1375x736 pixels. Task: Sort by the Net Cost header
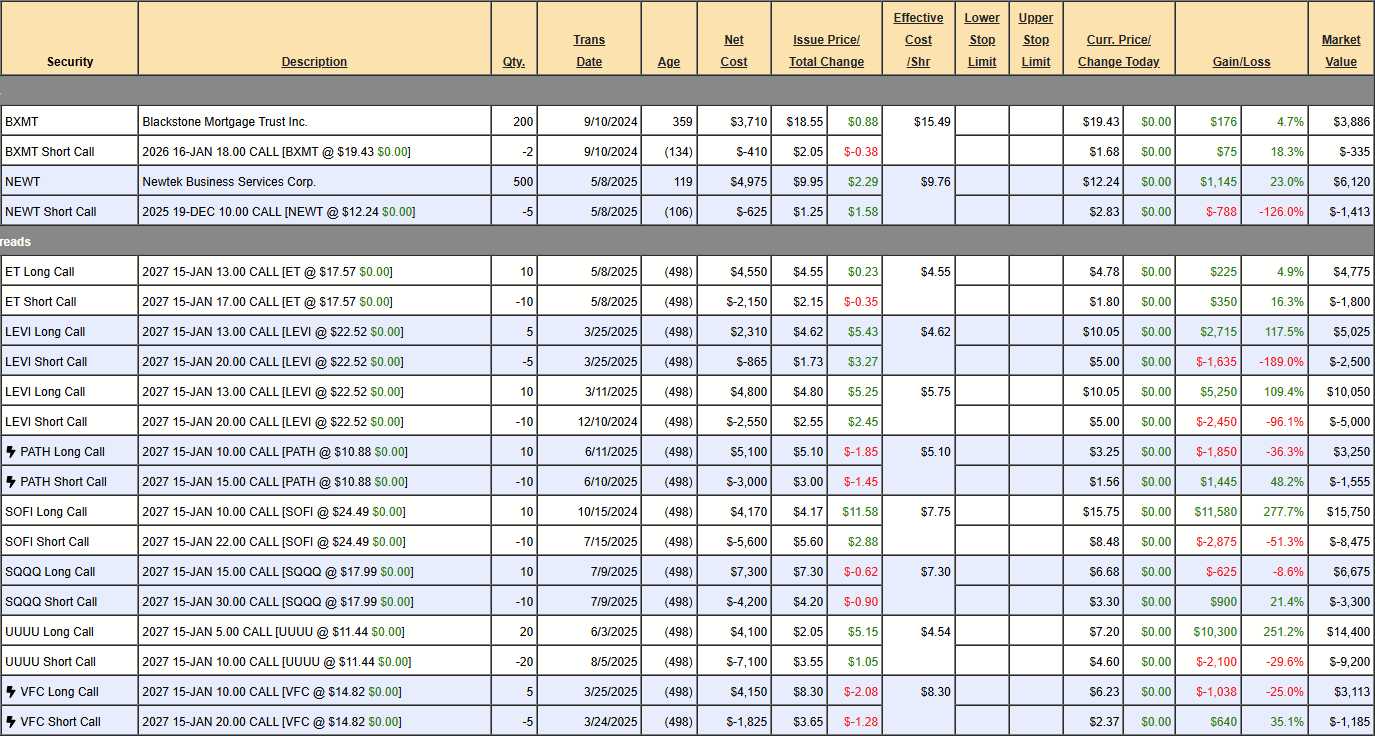click(734, 51)
